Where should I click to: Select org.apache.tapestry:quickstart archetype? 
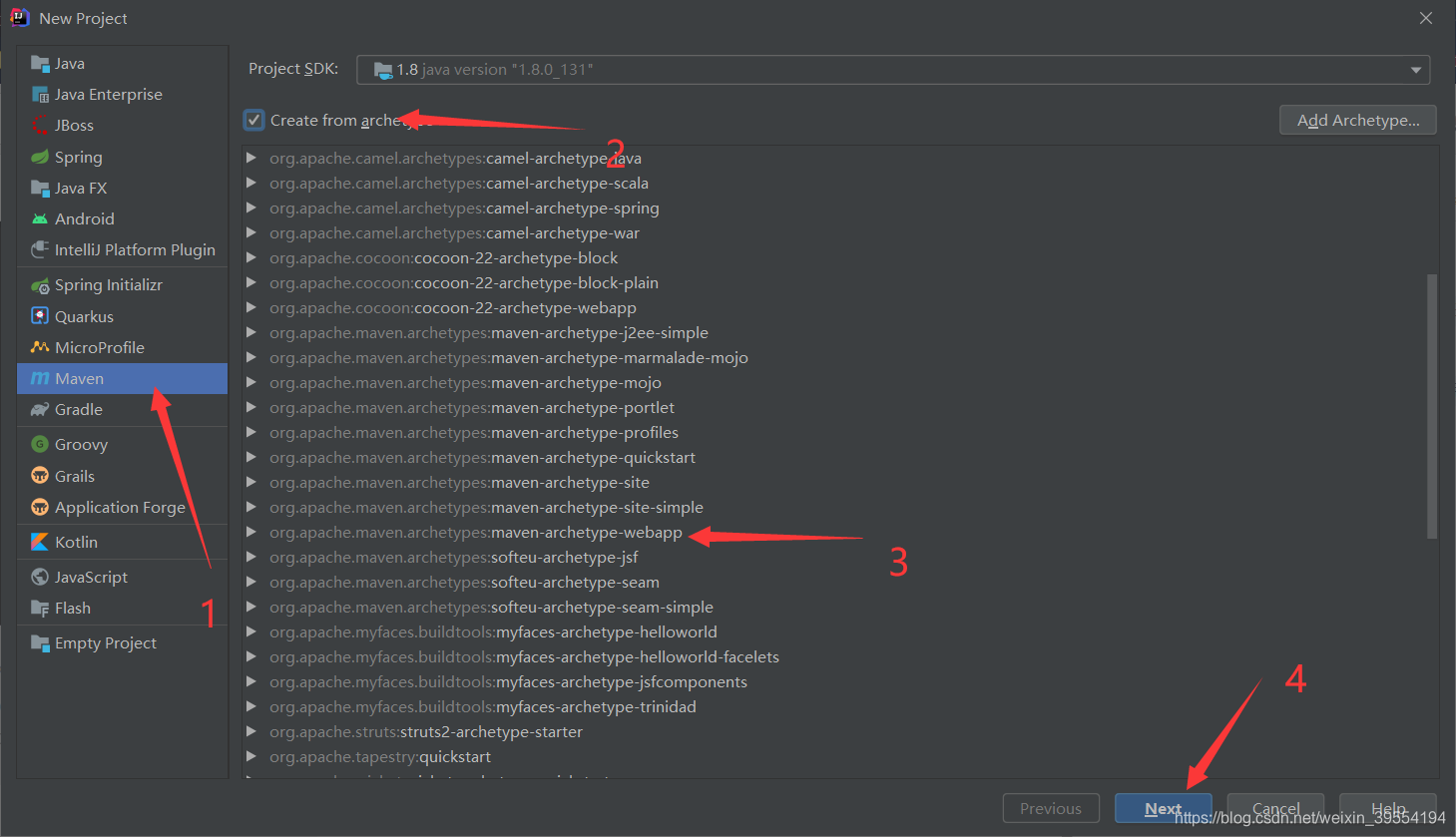tap(380, 757)
